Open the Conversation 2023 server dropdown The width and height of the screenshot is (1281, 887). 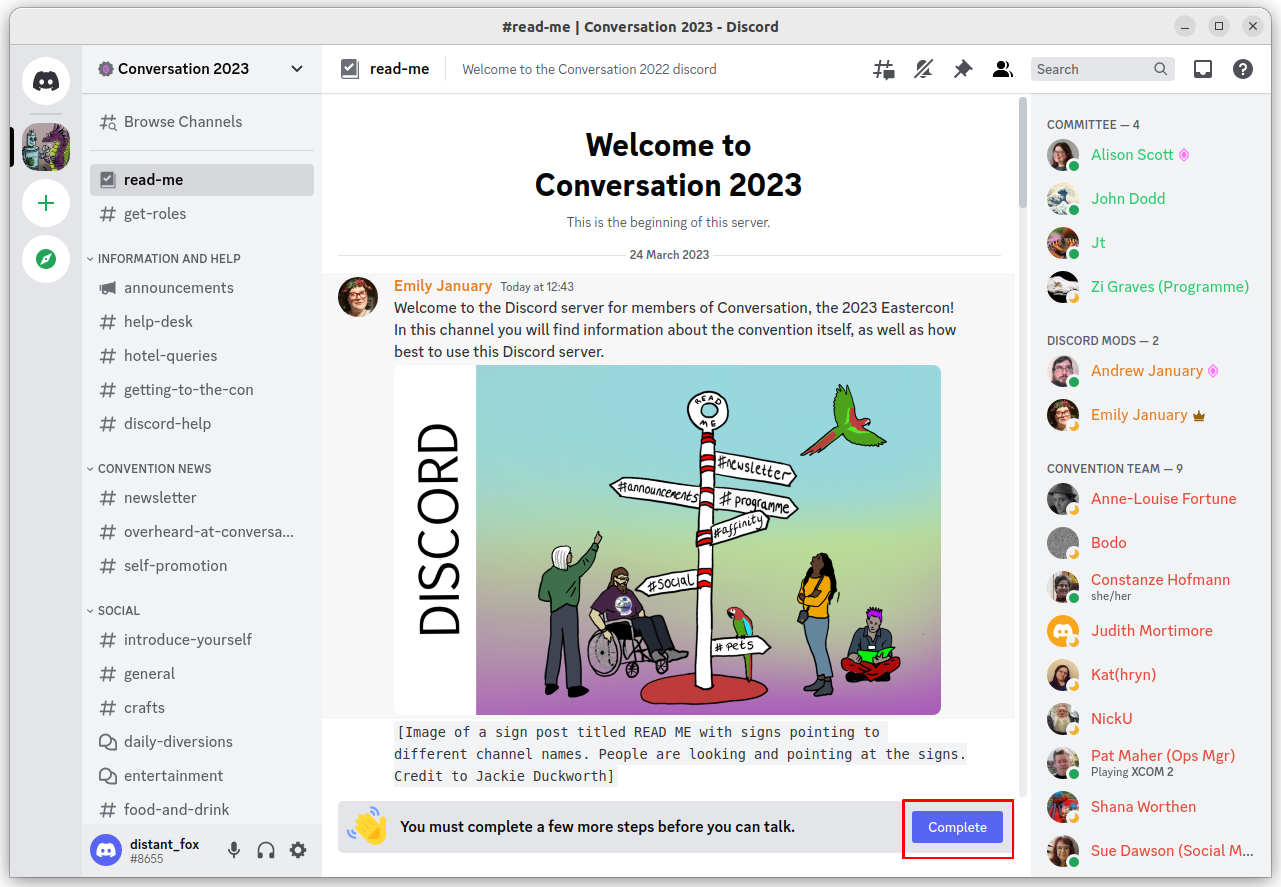(x=296, y=68)
